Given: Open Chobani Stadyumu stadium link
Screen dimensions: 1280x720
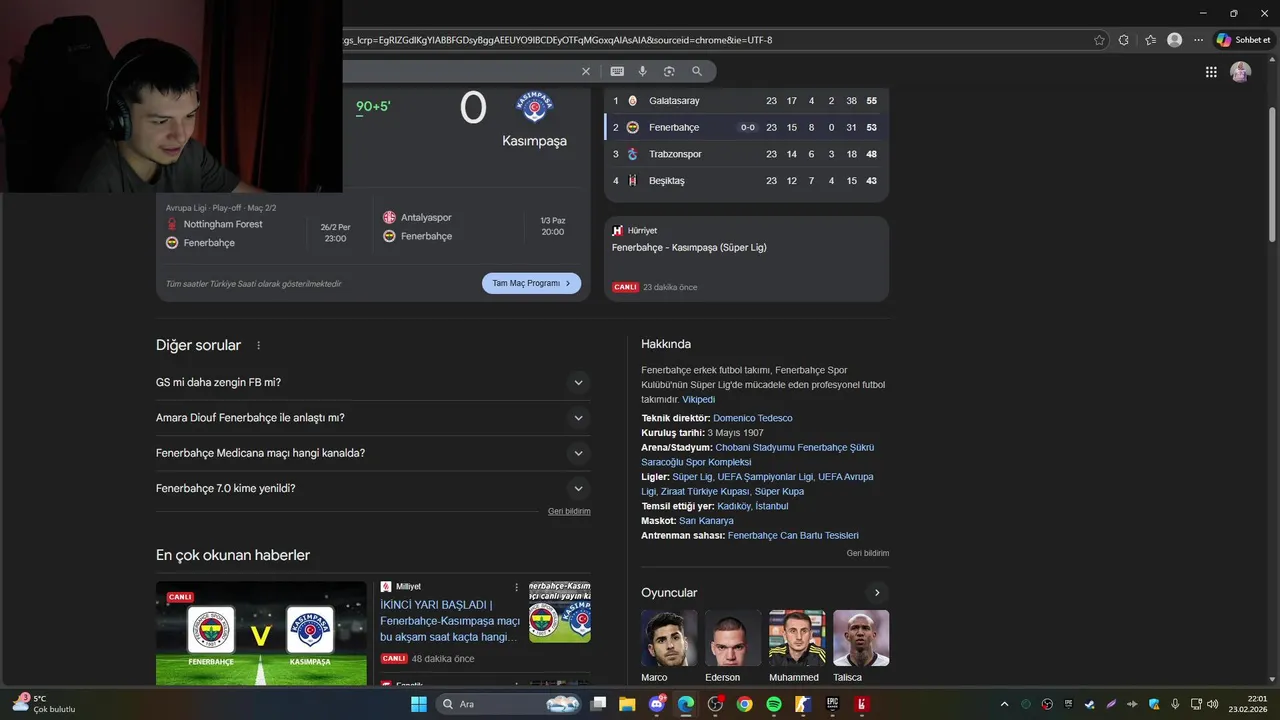Looking at the screenshot, I should pos(758,455).
